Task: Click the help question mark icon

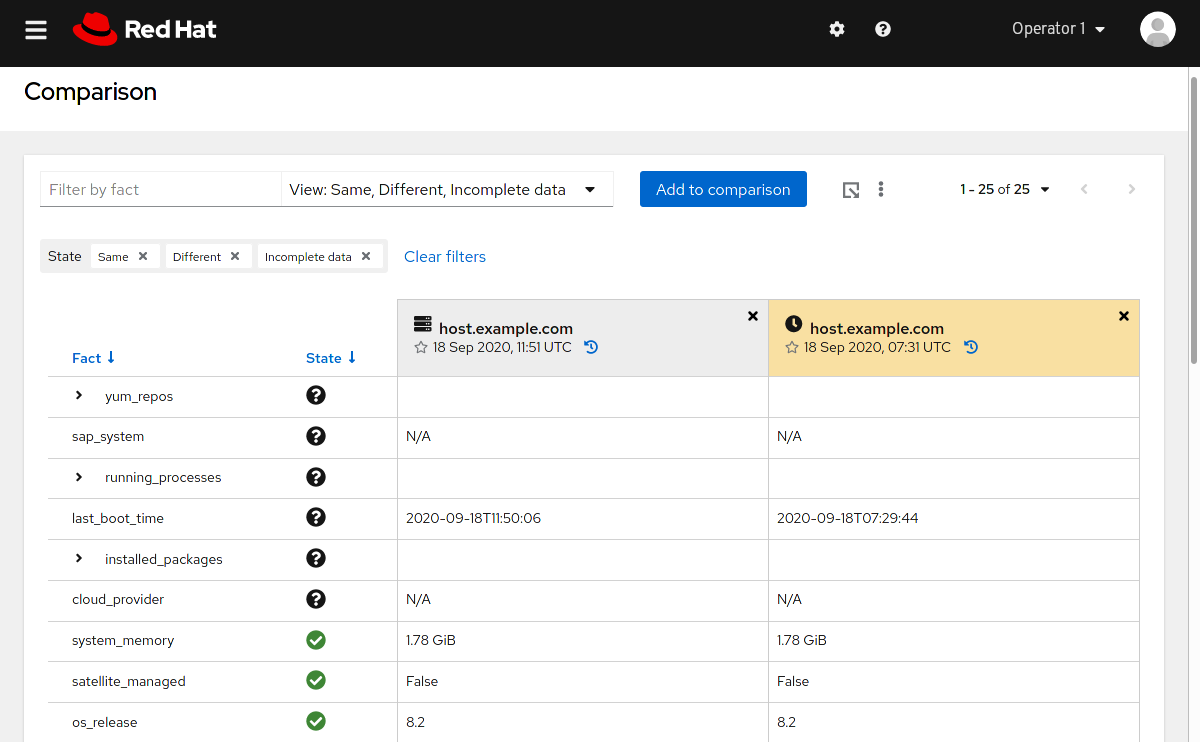Action: (883, 29)
